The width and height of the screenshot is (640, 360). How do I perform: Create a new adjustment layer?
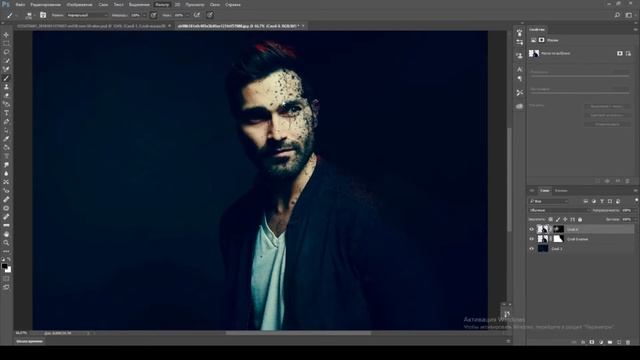(601, 342)
